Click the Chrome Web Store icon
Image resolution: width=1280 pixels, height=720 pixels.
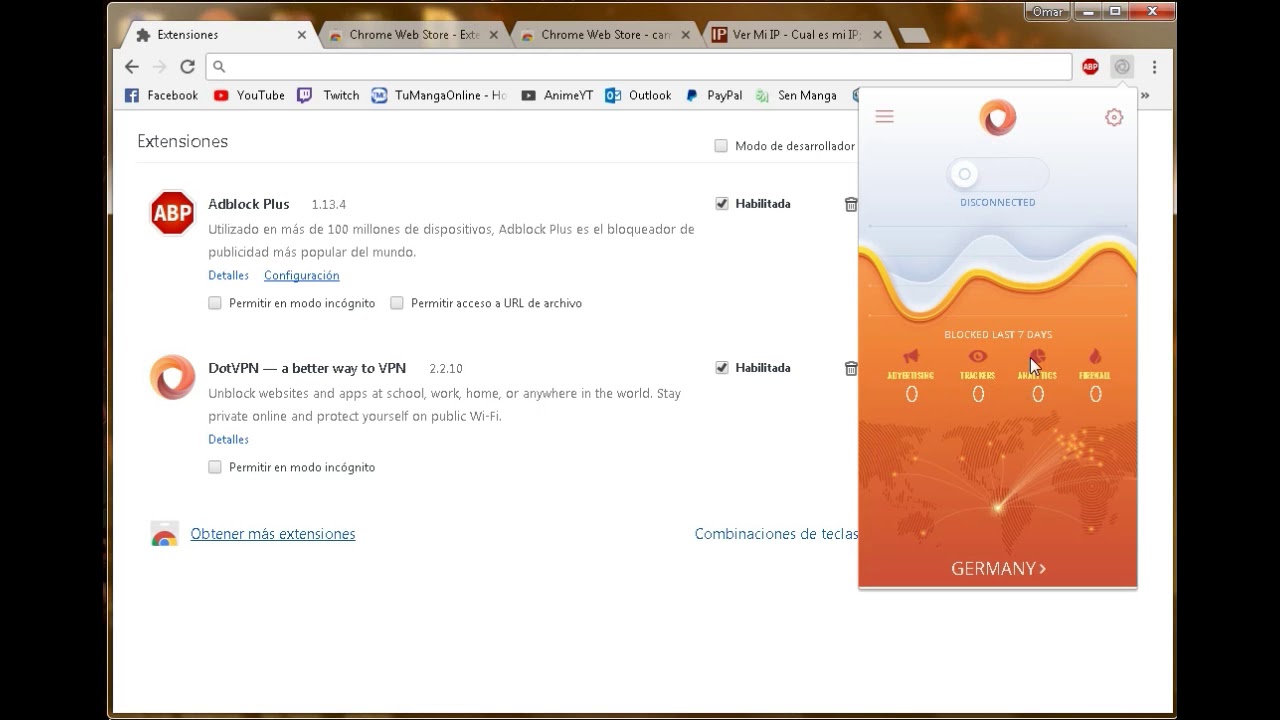tap(164, 534)
